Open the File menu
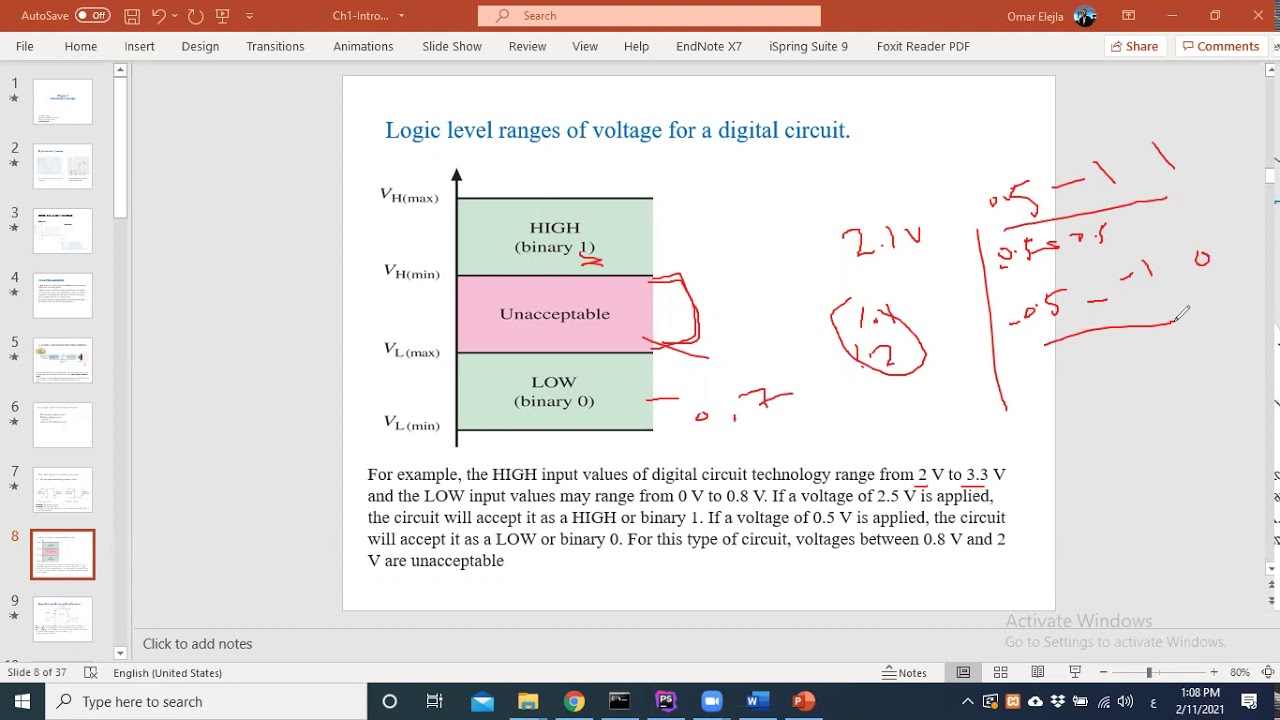 tap(24, 46)
